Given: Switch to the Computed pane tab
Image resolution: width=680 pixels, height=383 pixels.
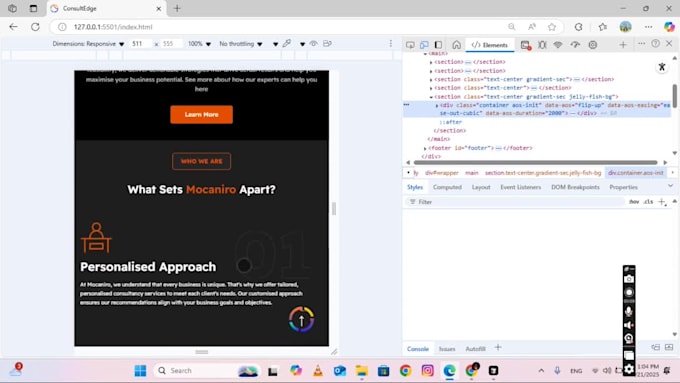Looking at the screenshot, I should [447, 187].
